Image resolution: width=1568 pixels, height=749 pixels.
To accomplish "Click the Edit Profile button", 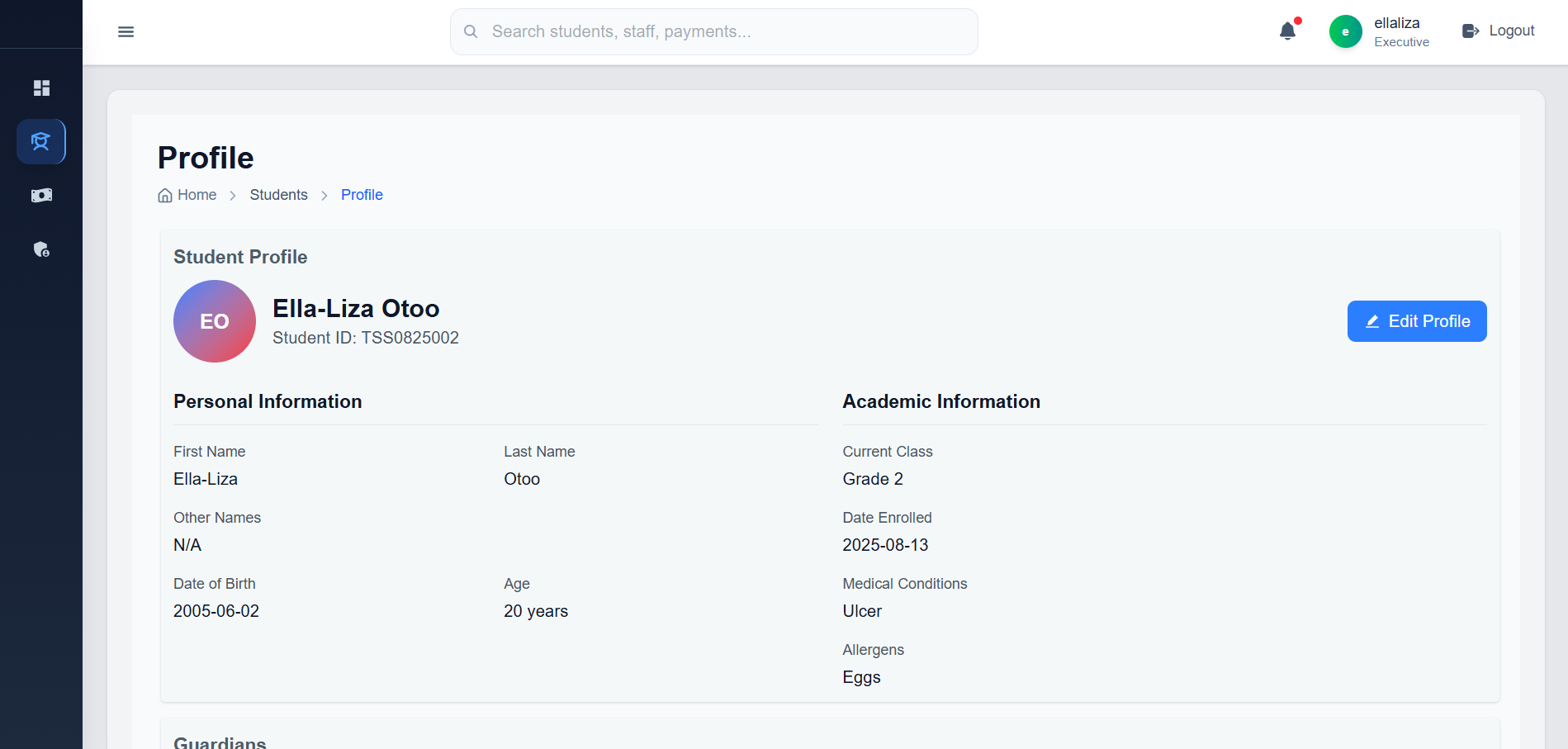I will click(x=1417, y=321).
